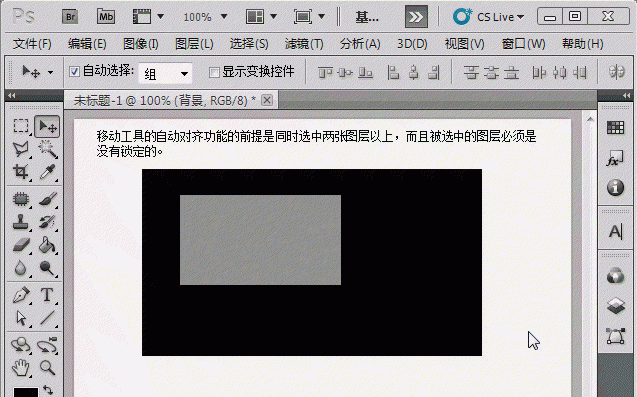Select the Line tool
This screenshot has height=397, width=637.
coord(47,318)
